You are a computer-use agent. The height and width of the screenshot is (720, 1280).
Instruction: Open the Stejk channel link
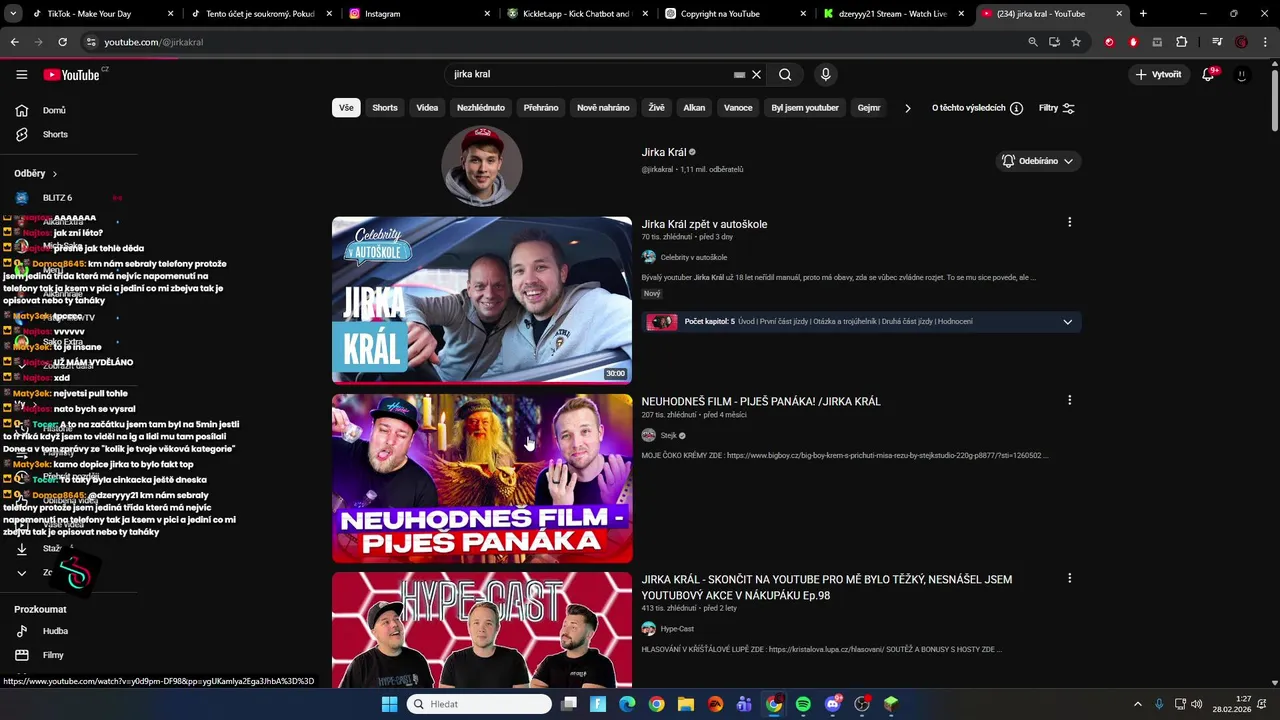point(669,436)
